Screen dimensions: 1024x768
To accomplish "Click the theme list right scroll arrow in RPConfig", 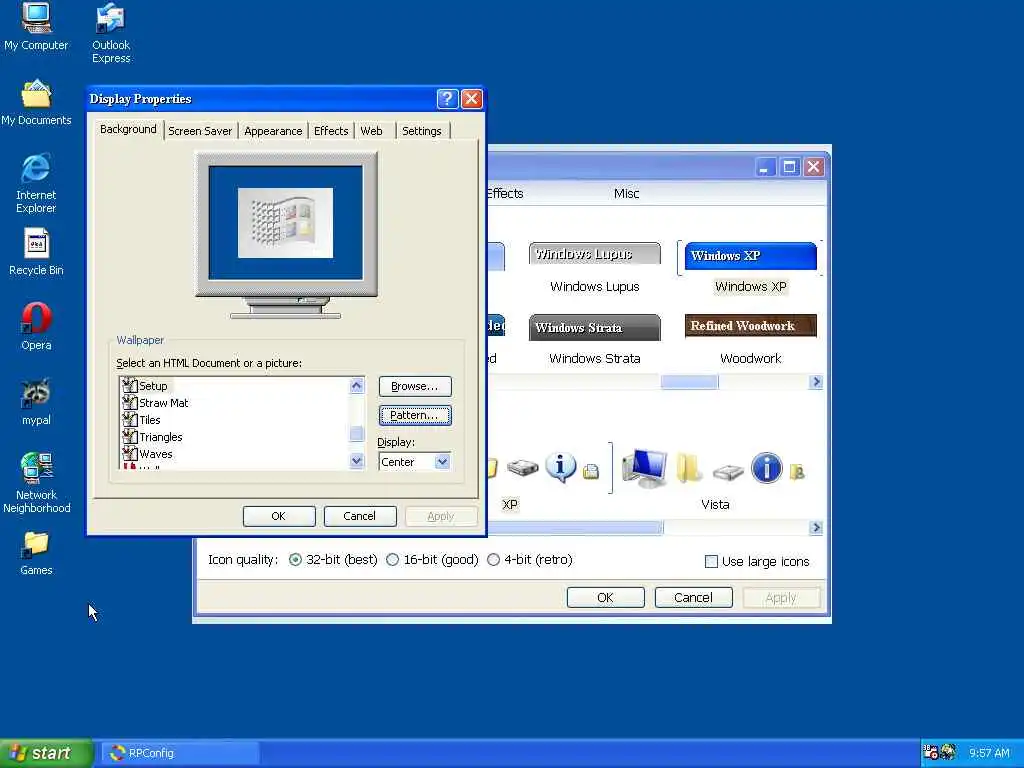I will [x=816, y=382].
